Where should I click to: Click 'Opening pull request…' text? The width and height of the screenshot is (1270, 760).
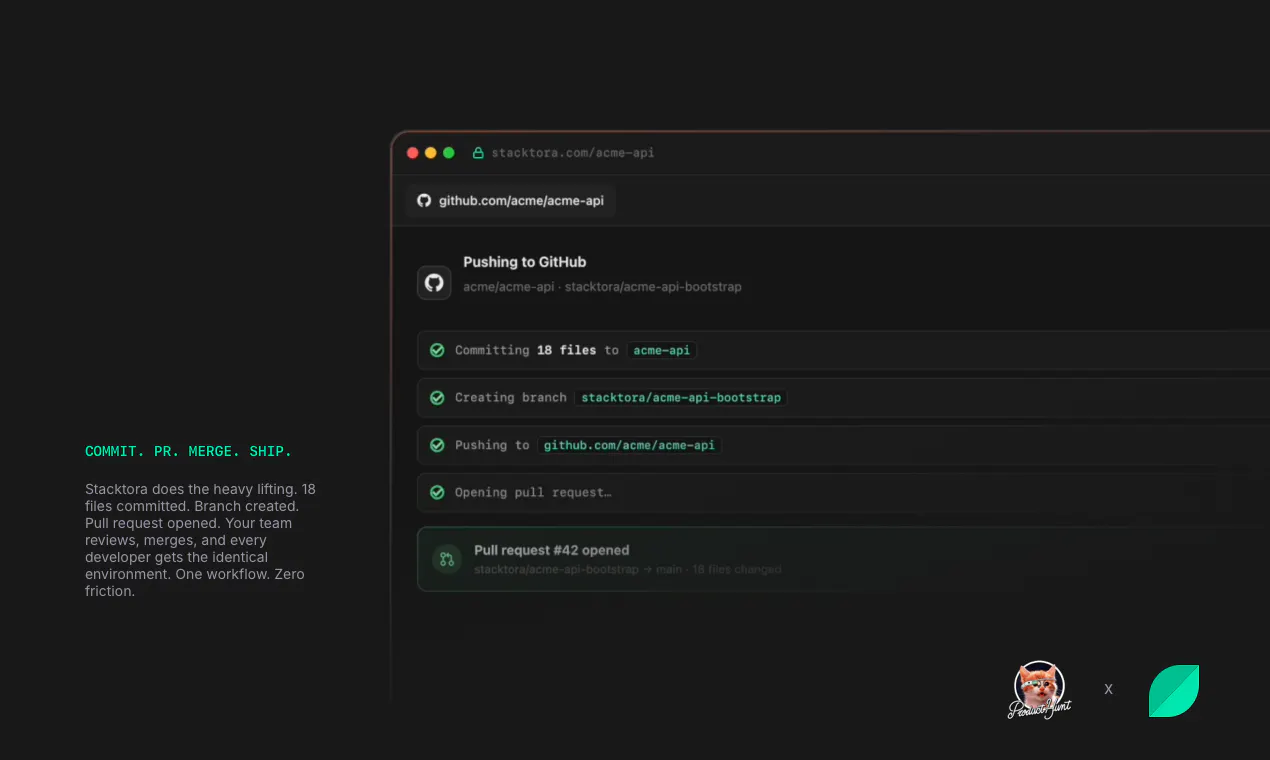point(533,493)
